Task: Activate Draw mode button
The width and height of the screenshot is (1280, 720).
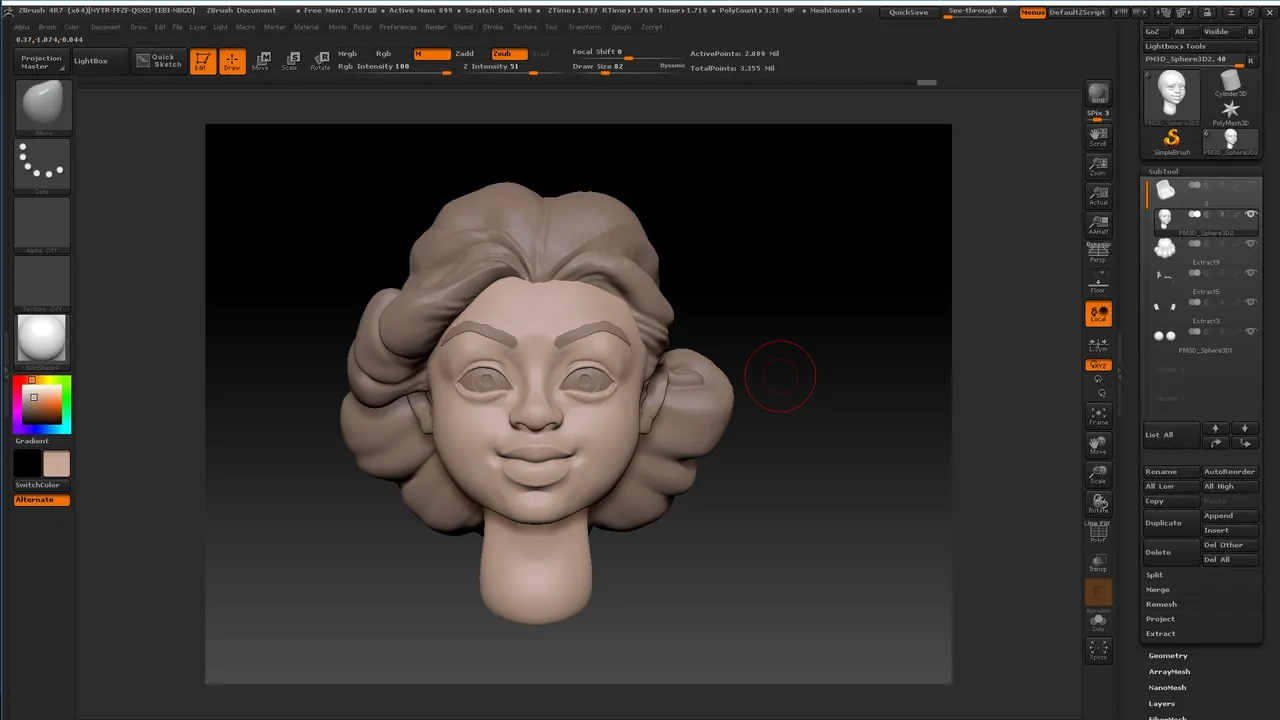Action: (232, 61)
